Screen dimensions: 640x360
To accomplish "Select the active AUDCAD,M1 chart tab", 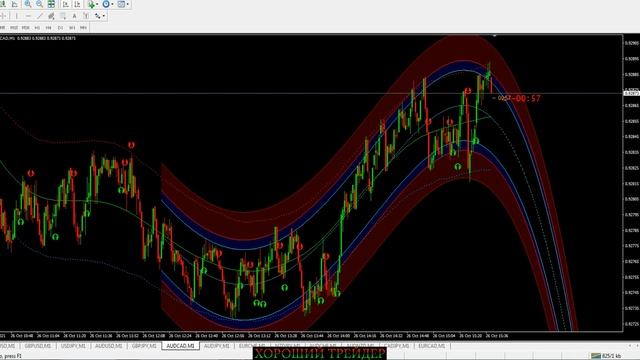I will 180,346.
